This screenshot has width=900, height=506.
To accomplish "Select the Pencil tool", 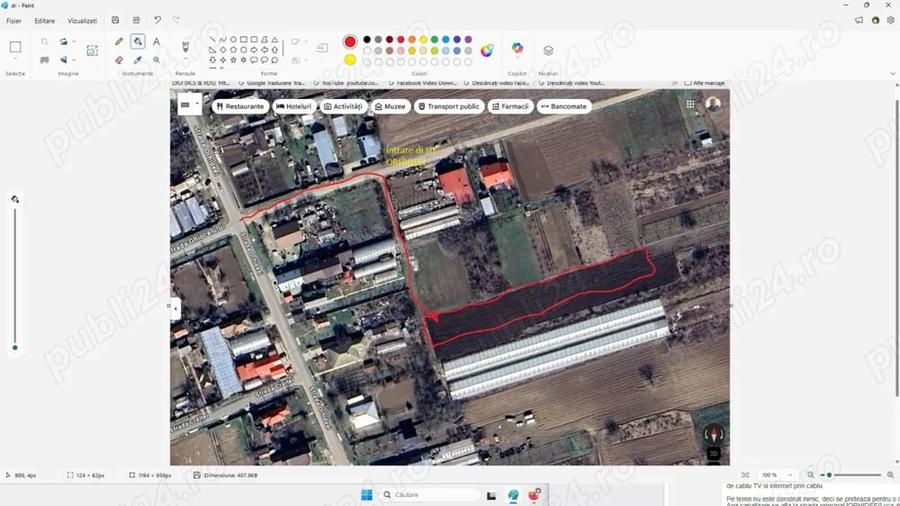I will 119,41.
